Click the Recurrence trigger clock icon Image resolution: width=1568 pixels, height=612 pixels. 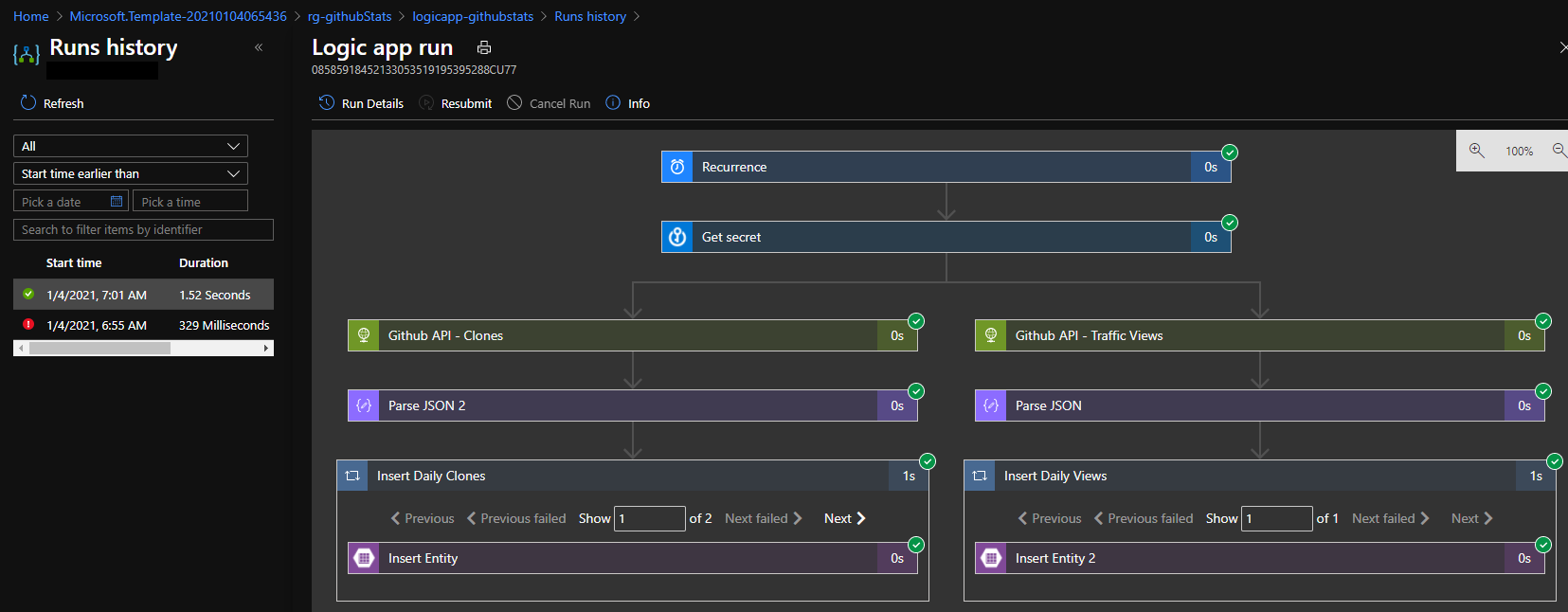[x=677, y=167]
